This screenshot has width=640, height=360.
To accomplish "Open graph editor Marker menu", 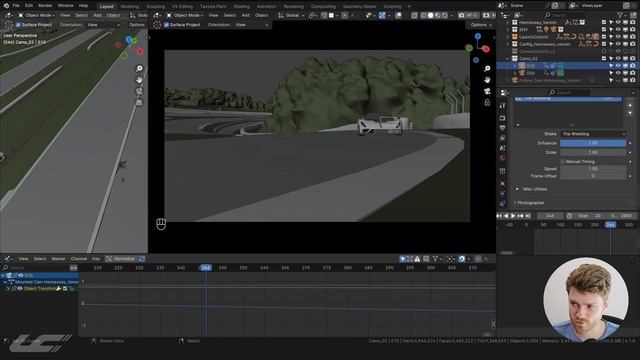I will 58,259.
